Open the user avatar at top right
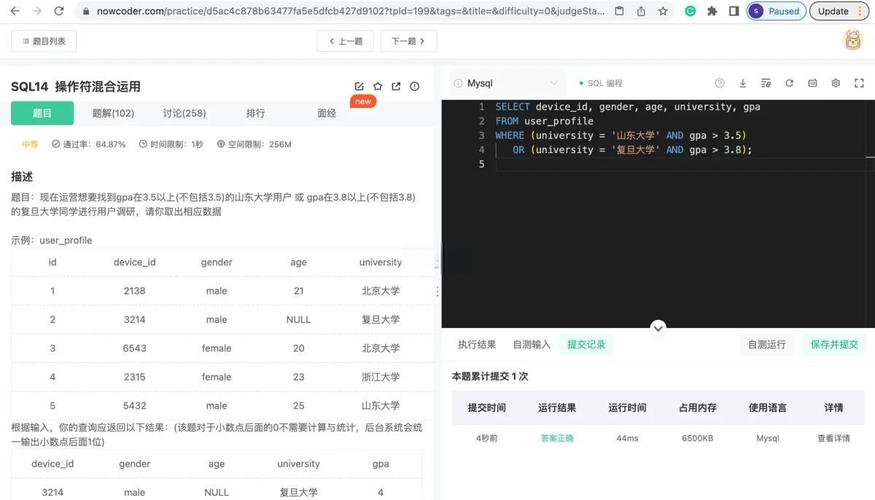 pyautogui.click(x=853, y=40)
